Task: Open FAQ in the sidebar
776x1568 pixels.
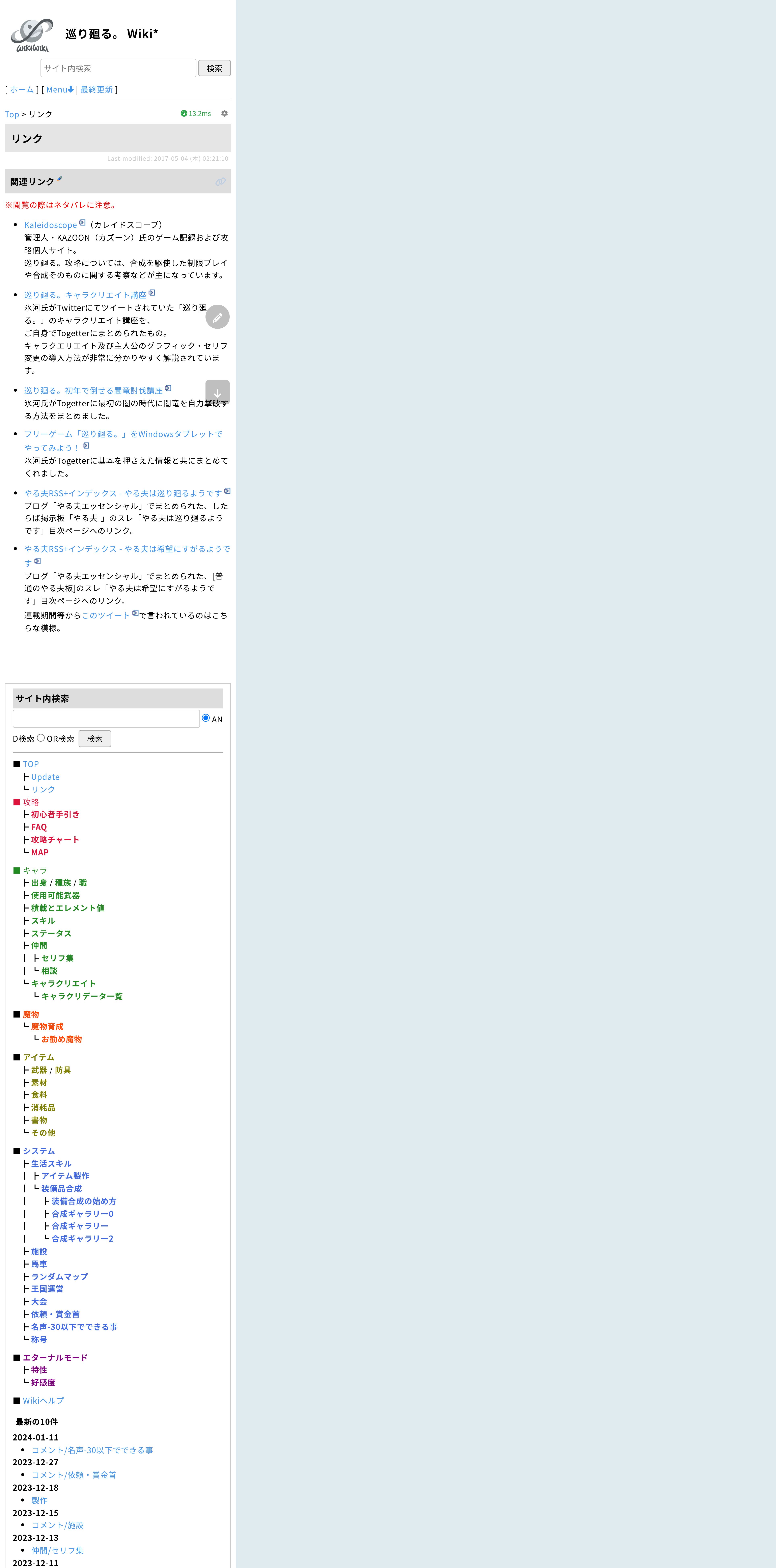Action: [39, 827]
